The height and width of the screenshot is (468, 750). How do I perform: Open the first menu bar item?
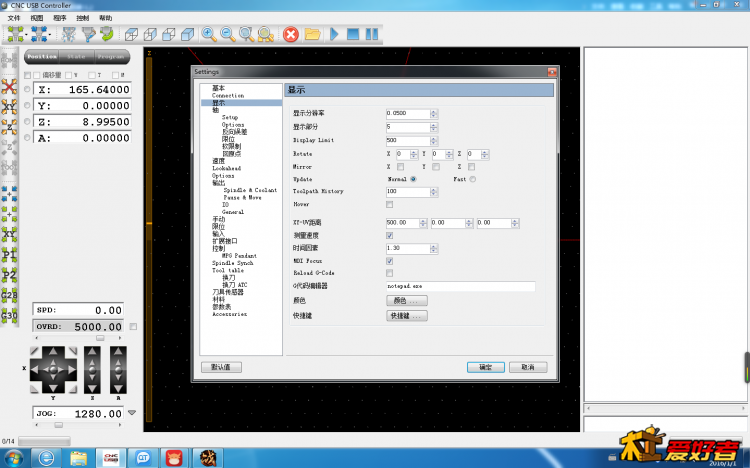[x=14, y=18]
